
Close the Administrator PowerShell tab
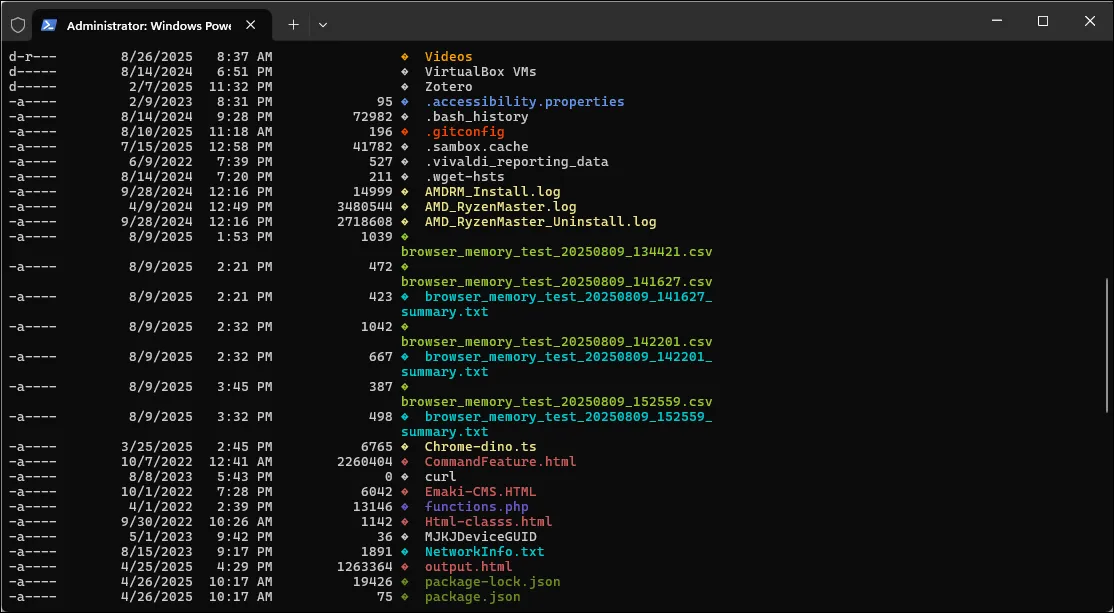tap(251, 24)
